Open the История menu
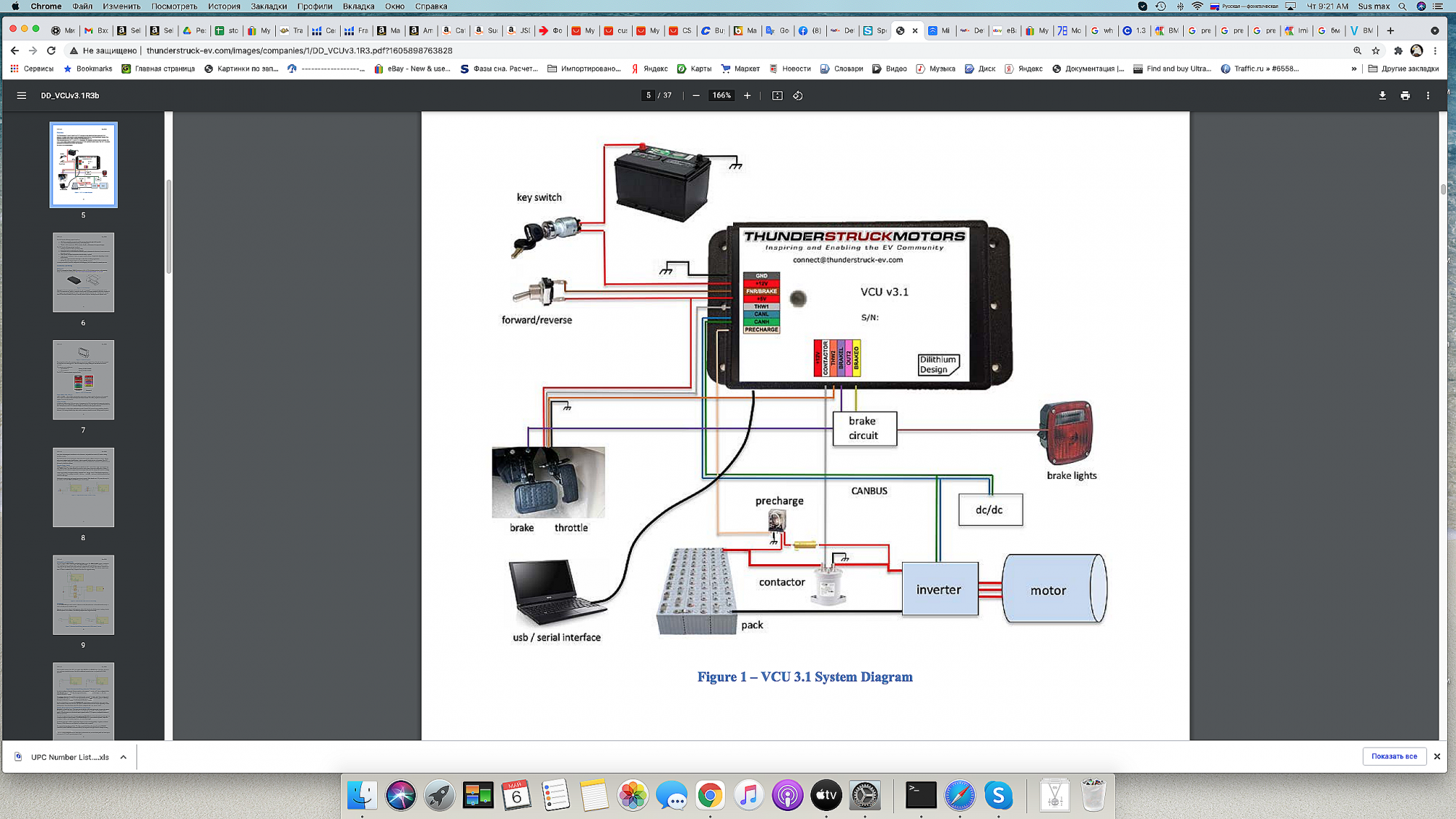The width and height of the screenshot is (1456, 819). (223, 7)
